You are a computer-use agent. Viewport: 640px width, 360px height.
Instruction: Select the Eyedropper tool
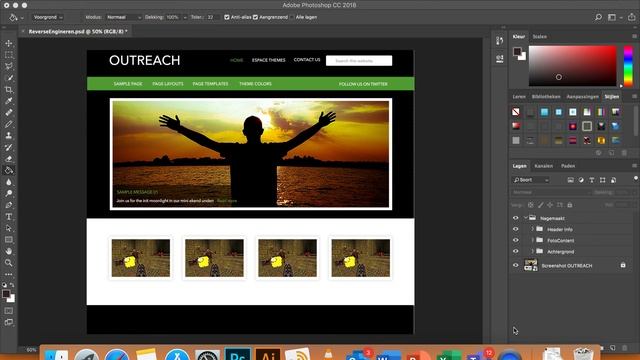coord(9,101)
